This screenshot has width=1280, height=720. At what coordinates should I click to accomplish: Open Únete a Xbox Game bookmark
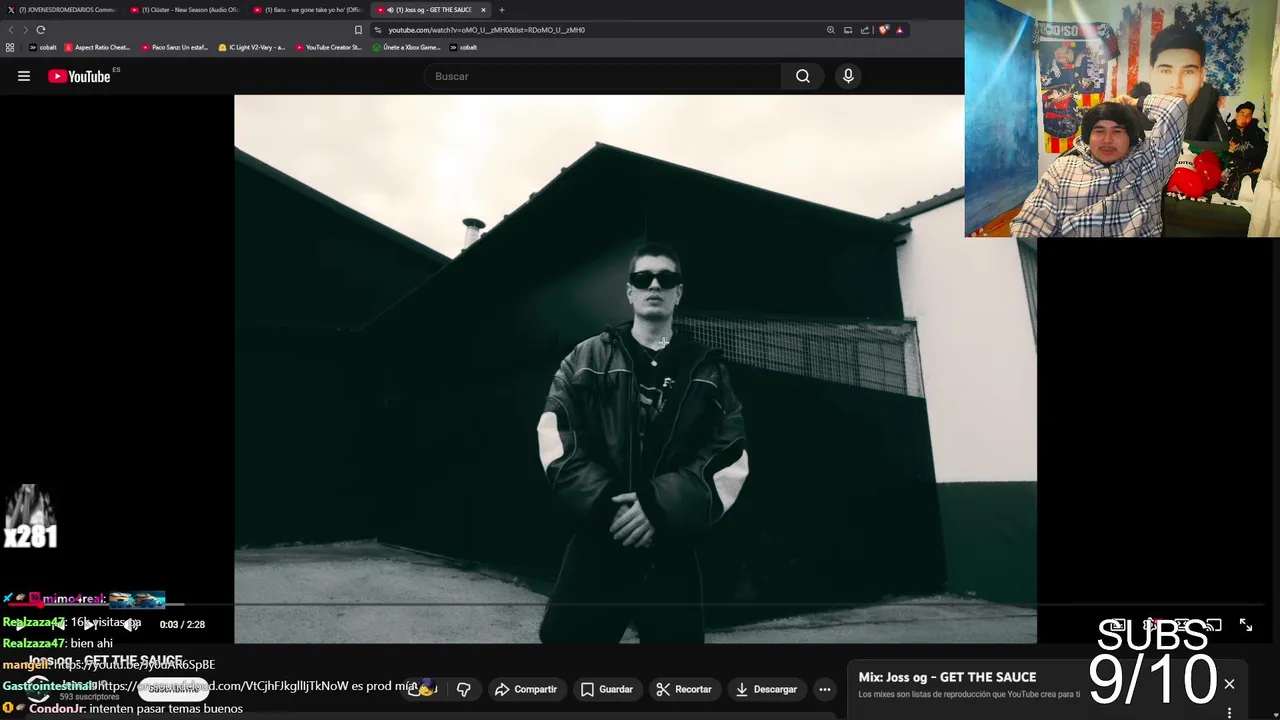[x=406, y=47]
